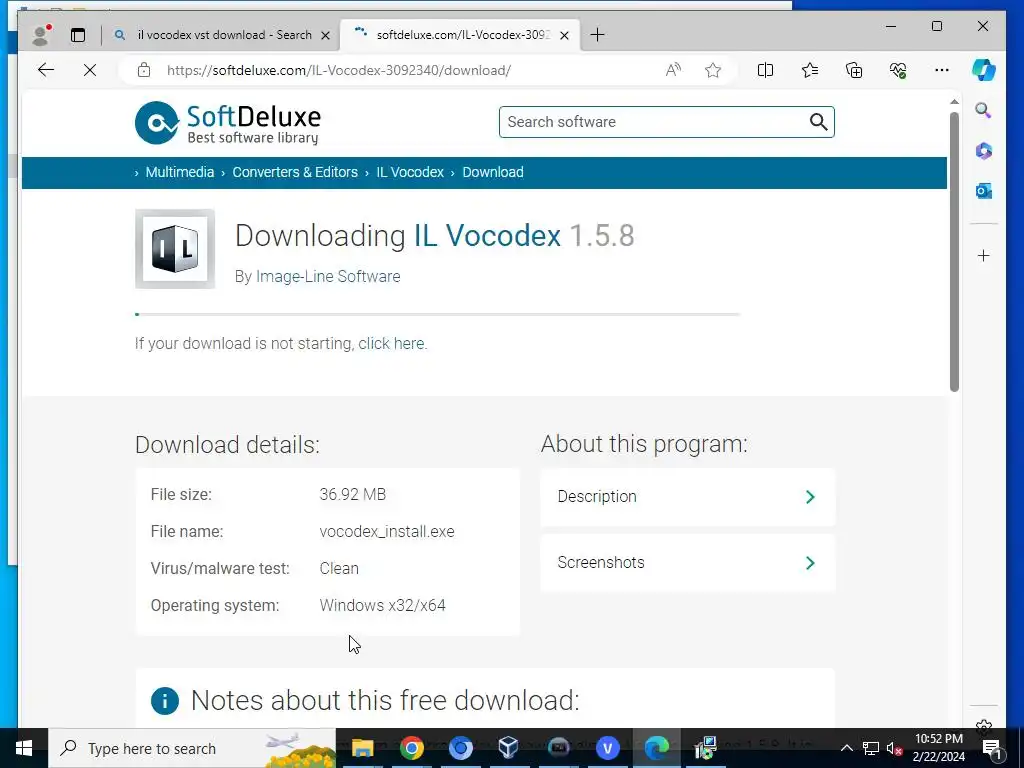The height and width of the screenshot is (768, 1024).
Task: Open VirtualBox cube icon in taskbar
Action: tap(509, 748)
